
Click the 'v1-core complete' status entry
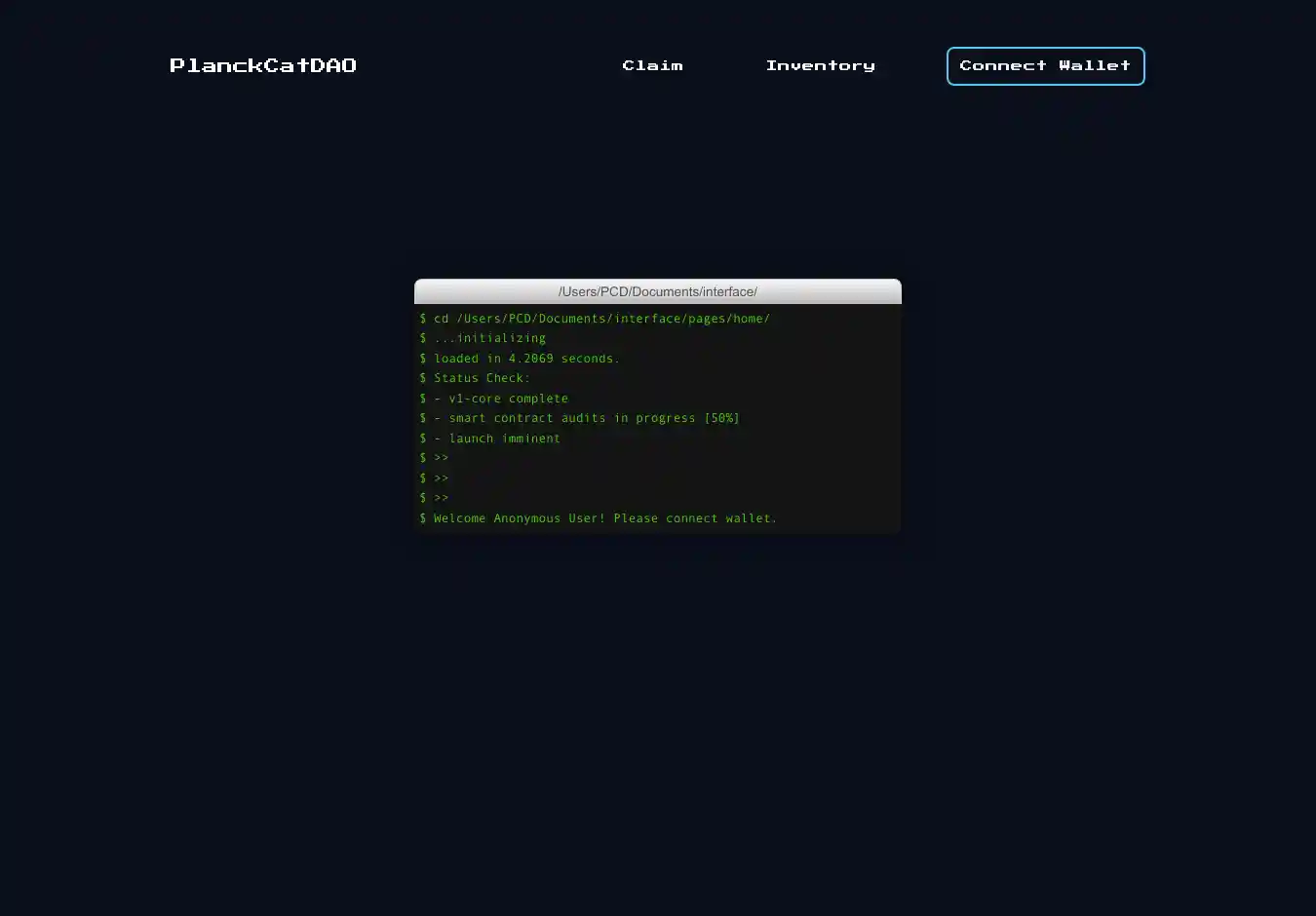508,399
